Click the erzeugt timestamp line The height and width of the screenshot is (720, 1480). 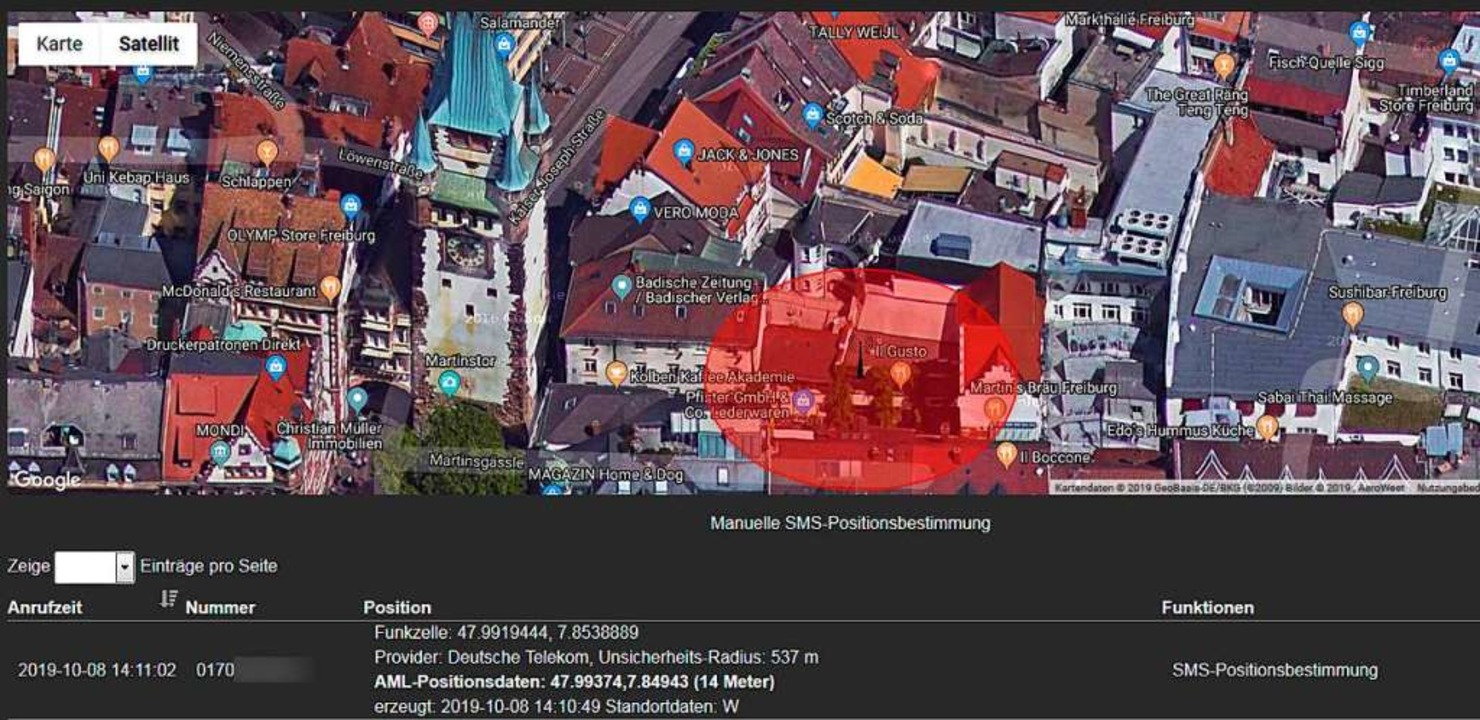556,707
